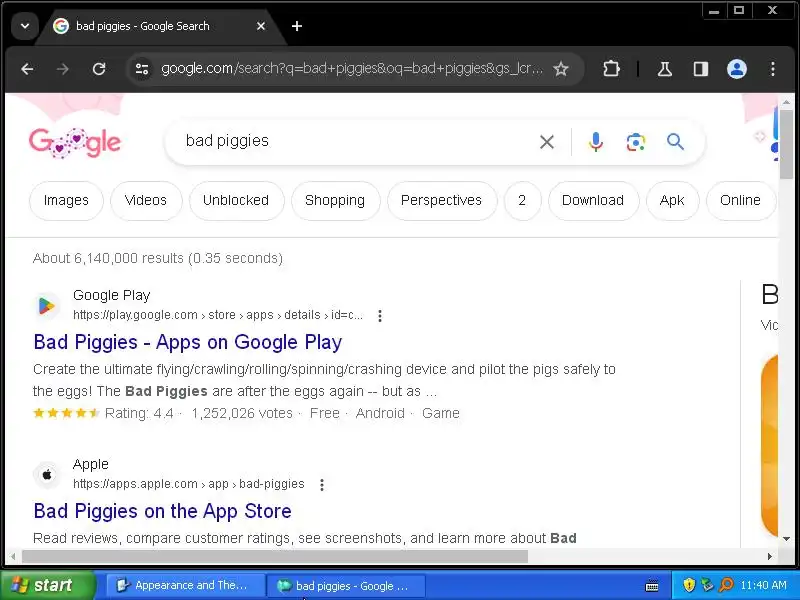Select the Videos filter chip

[x=146, y=201]
